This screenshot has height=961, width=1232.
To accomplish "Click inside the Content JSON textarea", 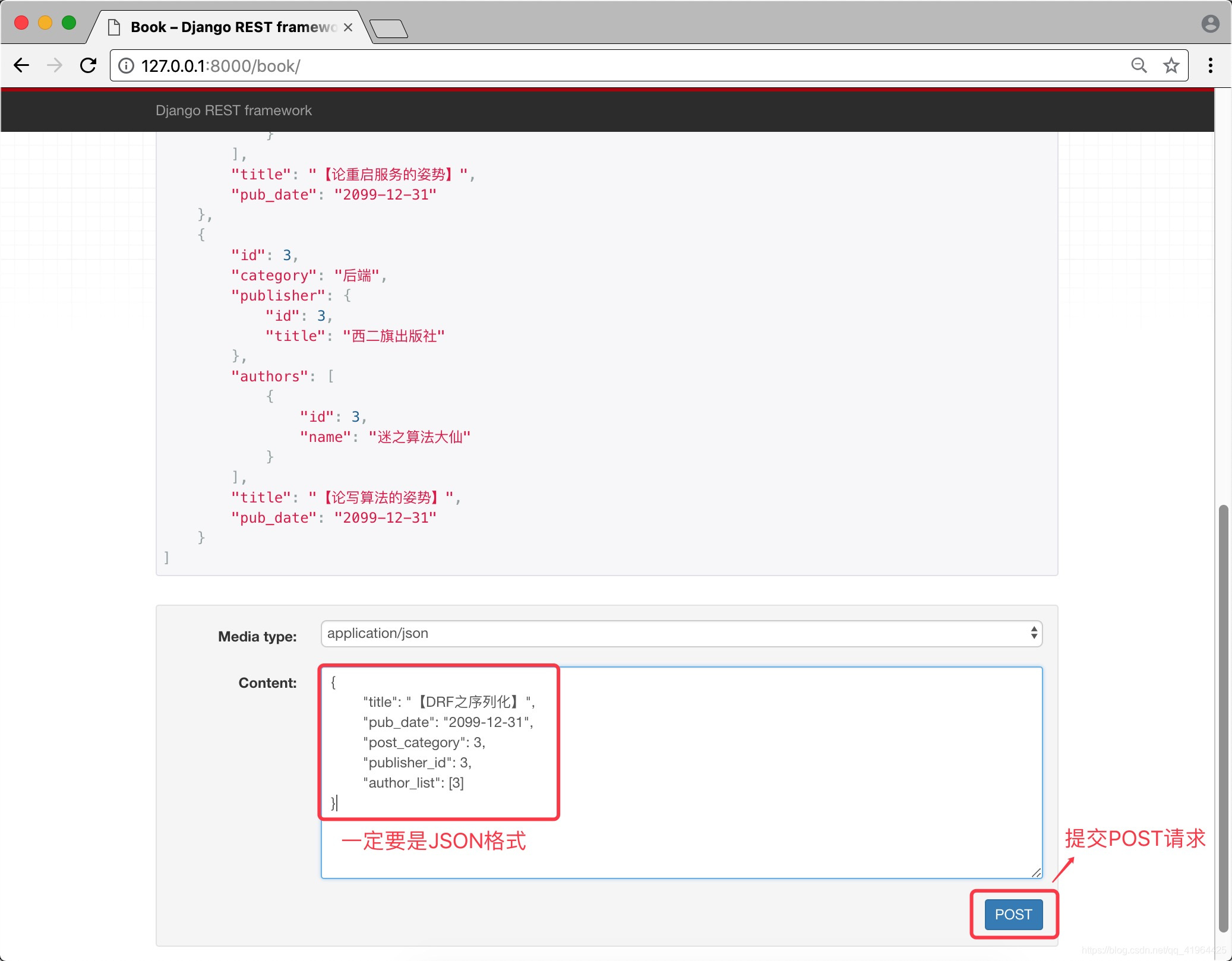I will click(681, 772).
